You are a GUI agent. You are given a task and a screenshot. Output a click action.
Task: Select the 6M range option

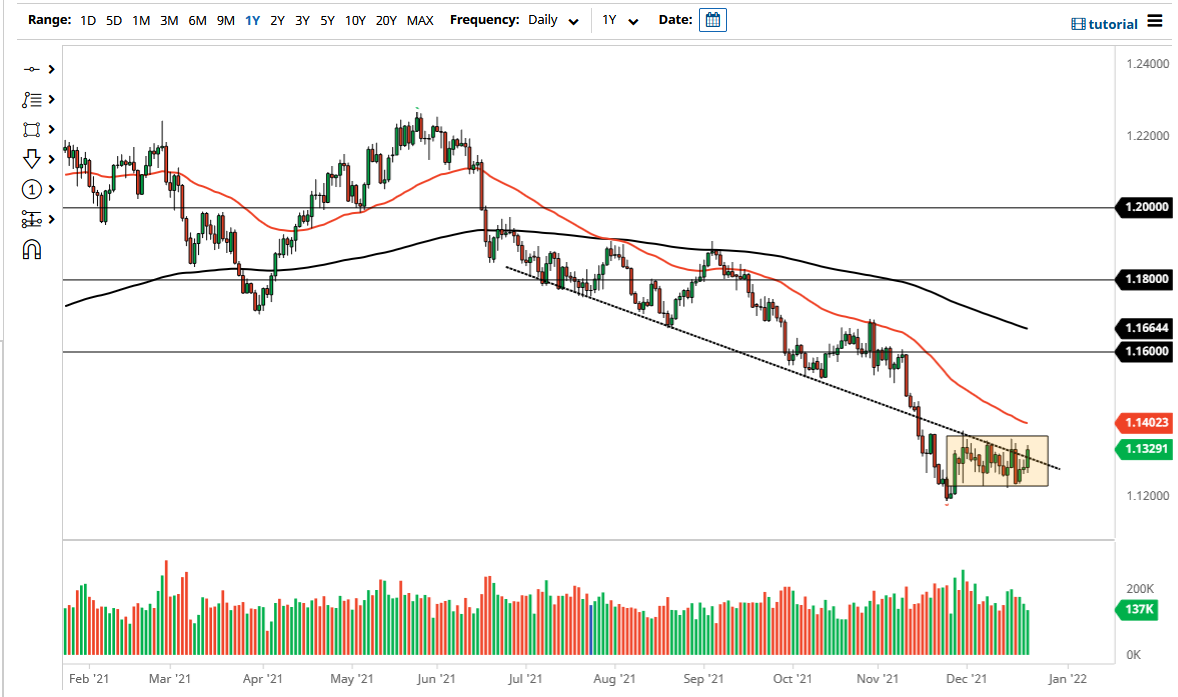tap(196, 20)
